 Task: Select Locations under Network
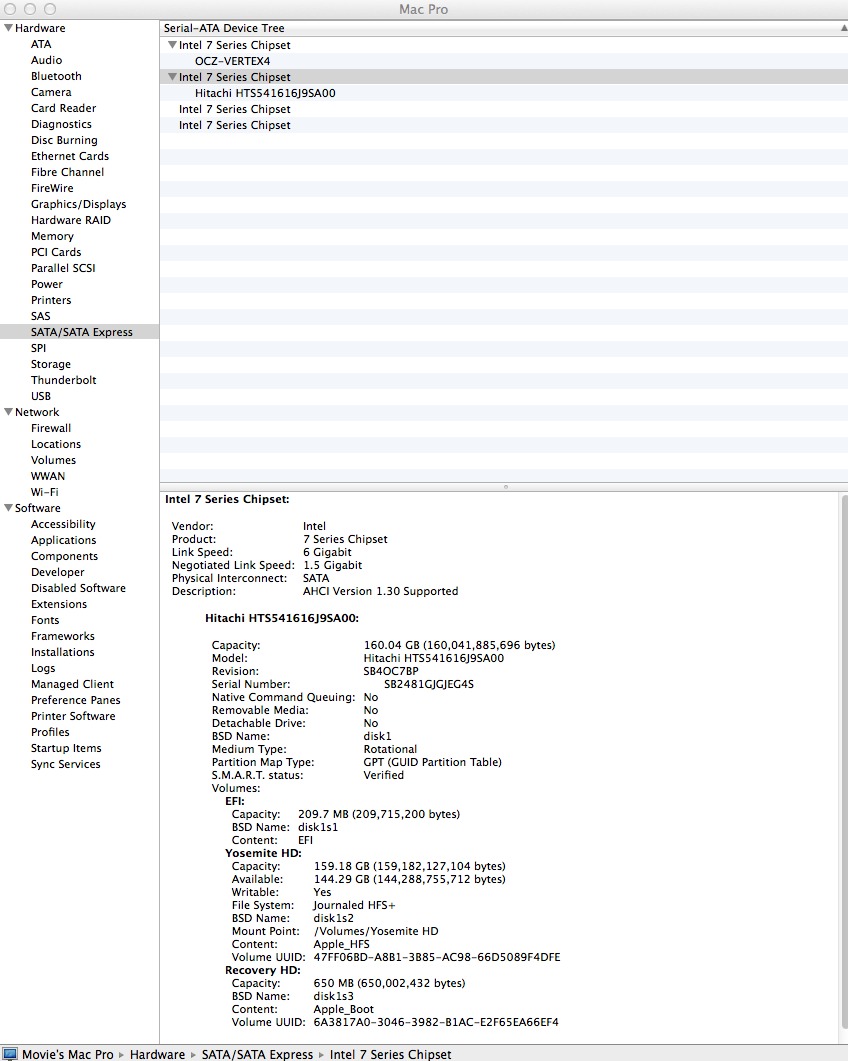pyautogui.click(x=55, y=445)
